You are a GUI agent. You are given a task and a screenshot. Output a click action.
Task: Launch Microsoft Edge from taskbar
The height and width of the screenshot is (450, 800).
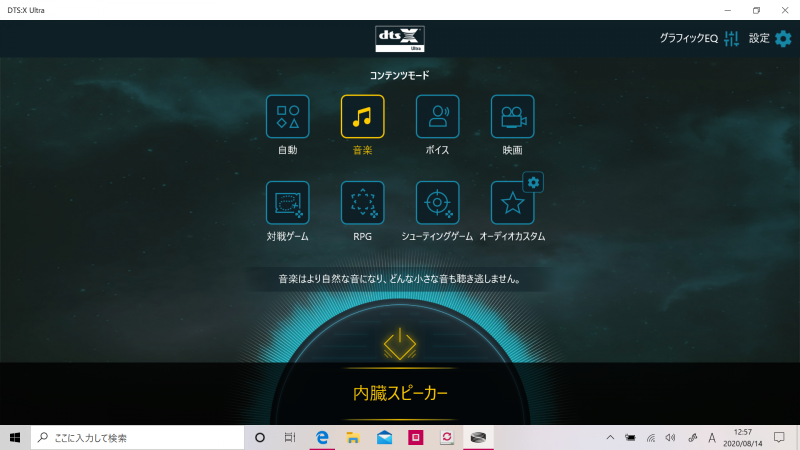pos(322,437)
